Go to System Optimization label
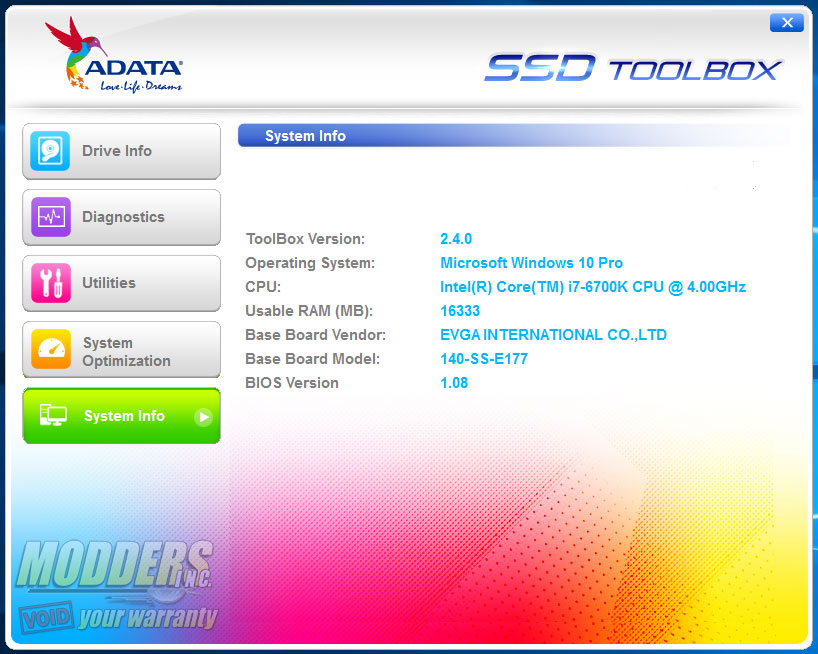Image resolution: width=818 pixels, height=654 pixels. (x=126, y=352)
